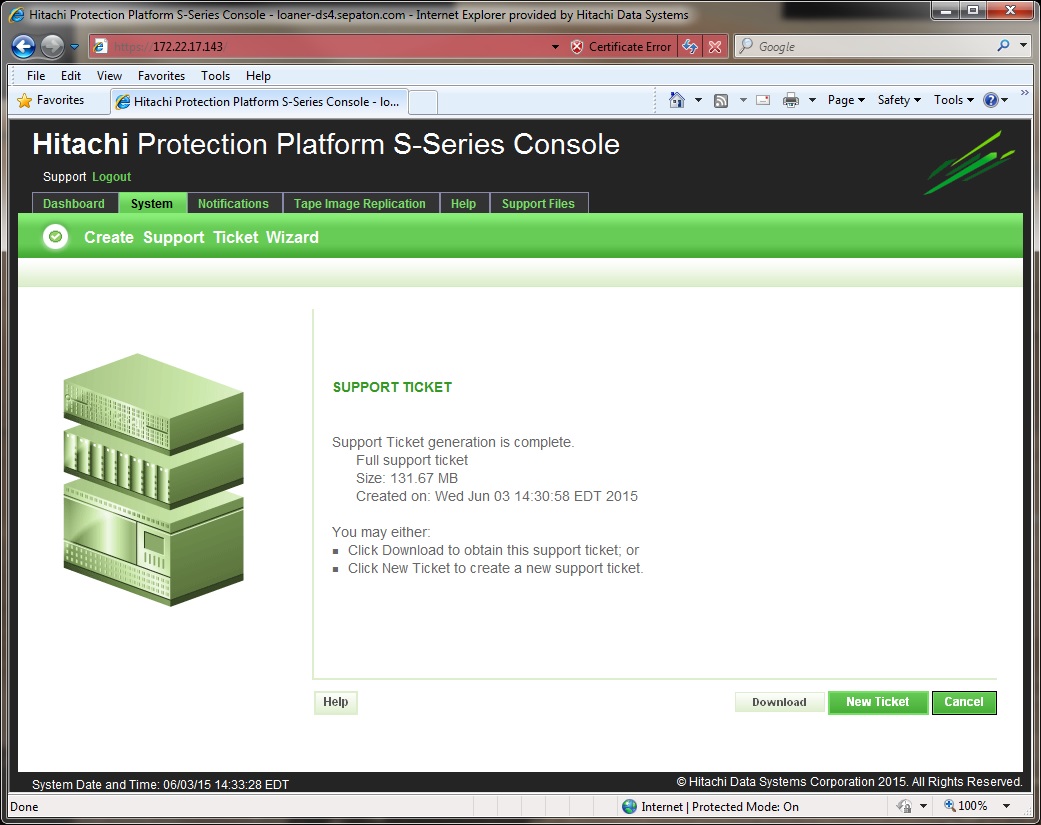This screenshot has width=1041, height=825.
Task: Open the Favorites menu
Action: (161, 76)
